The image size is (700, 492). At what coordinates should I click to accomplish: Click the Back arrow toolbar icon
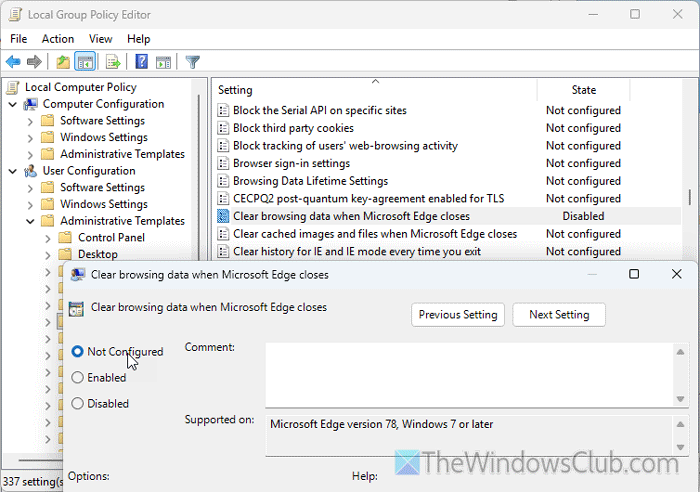pos(13,61)
